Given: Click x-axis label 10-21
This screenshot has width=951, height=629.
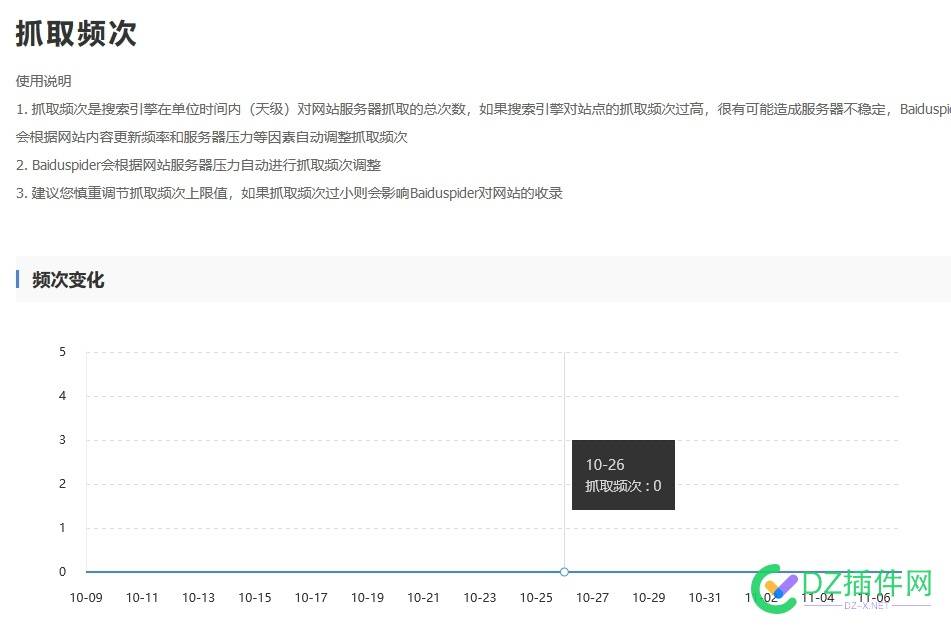Looking at the screenshot, I should 423,597.
